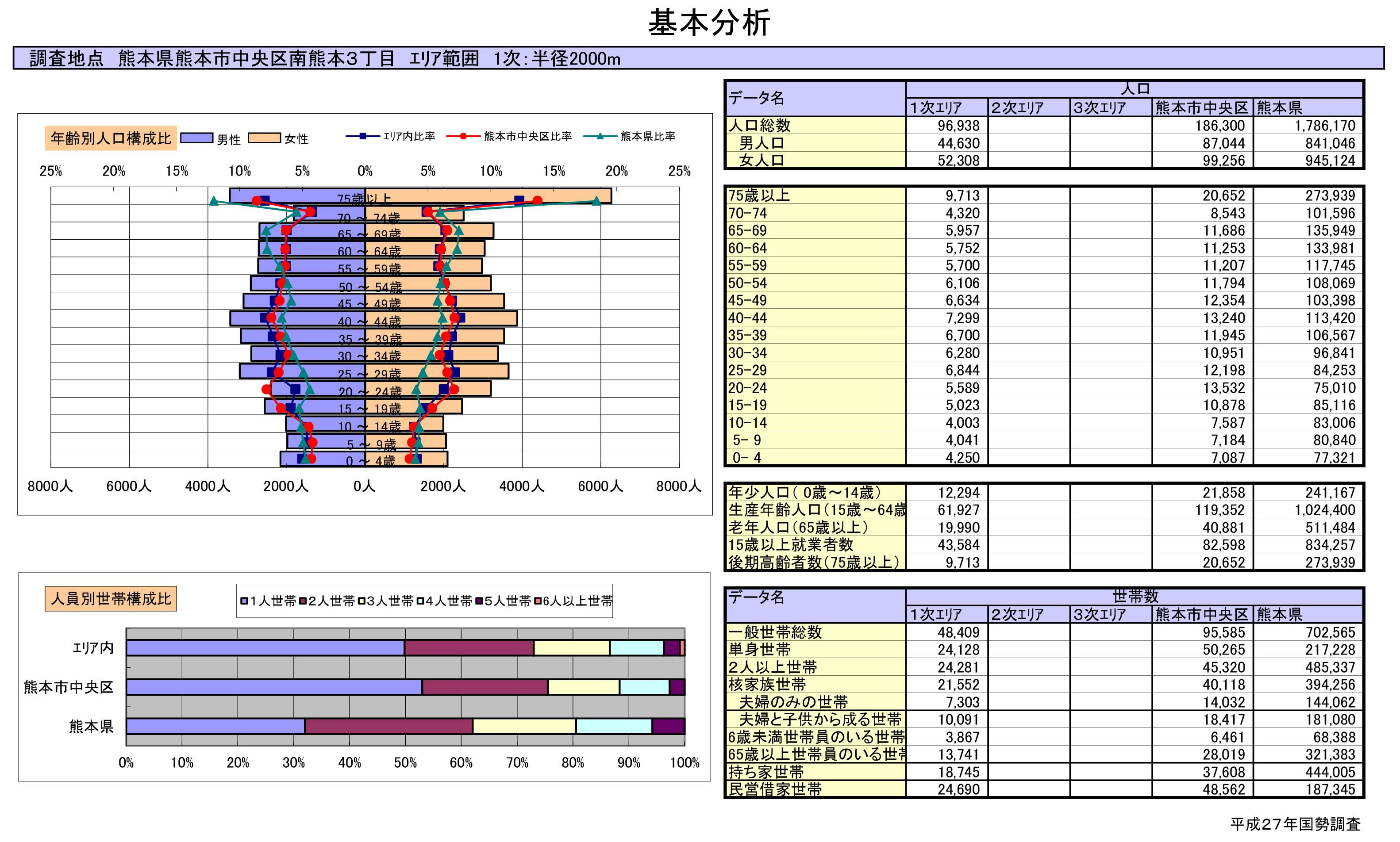Select the 40-44 value 7,299
The height and width of the screenshot is (842, 1400).
click(x=947, y=318)
